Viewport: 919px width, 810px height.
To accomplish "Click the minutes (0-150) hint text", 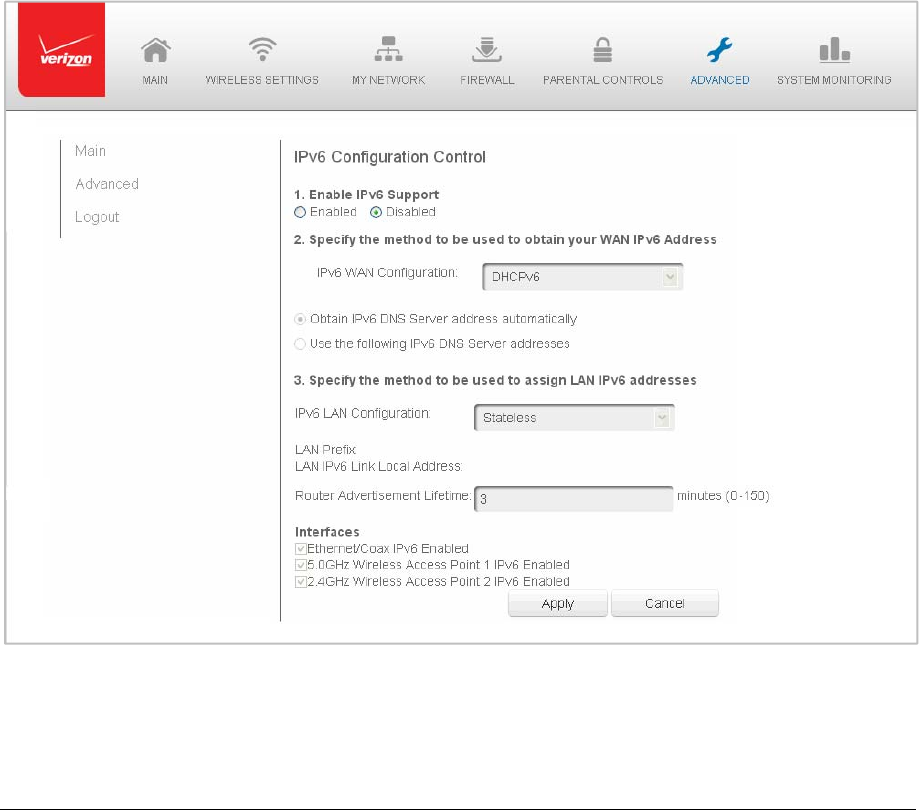I will point(723,496).
